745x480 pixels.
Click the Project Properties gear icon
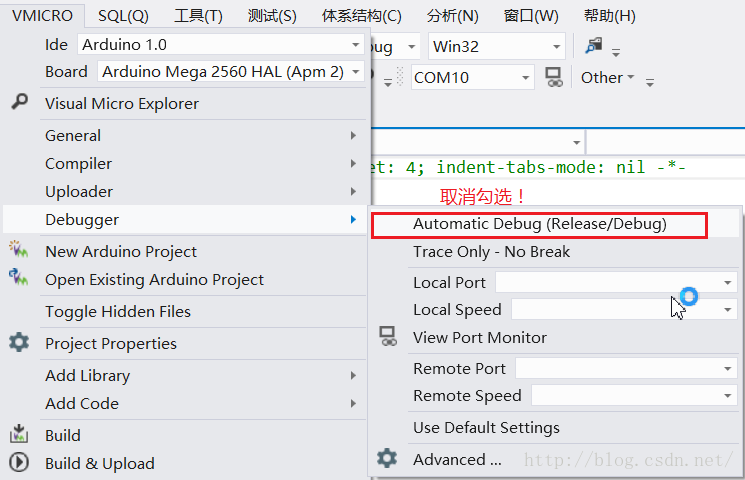(19, 342)
